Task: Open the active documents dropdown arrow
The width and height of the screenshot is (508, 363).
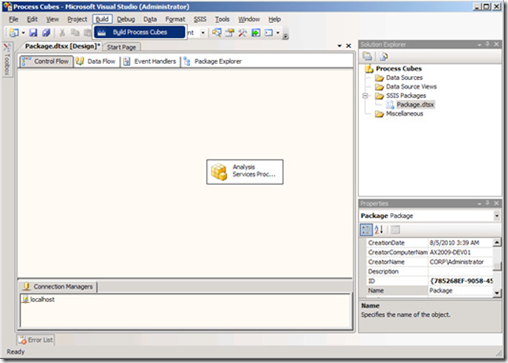Action: [x=339, y=46]
